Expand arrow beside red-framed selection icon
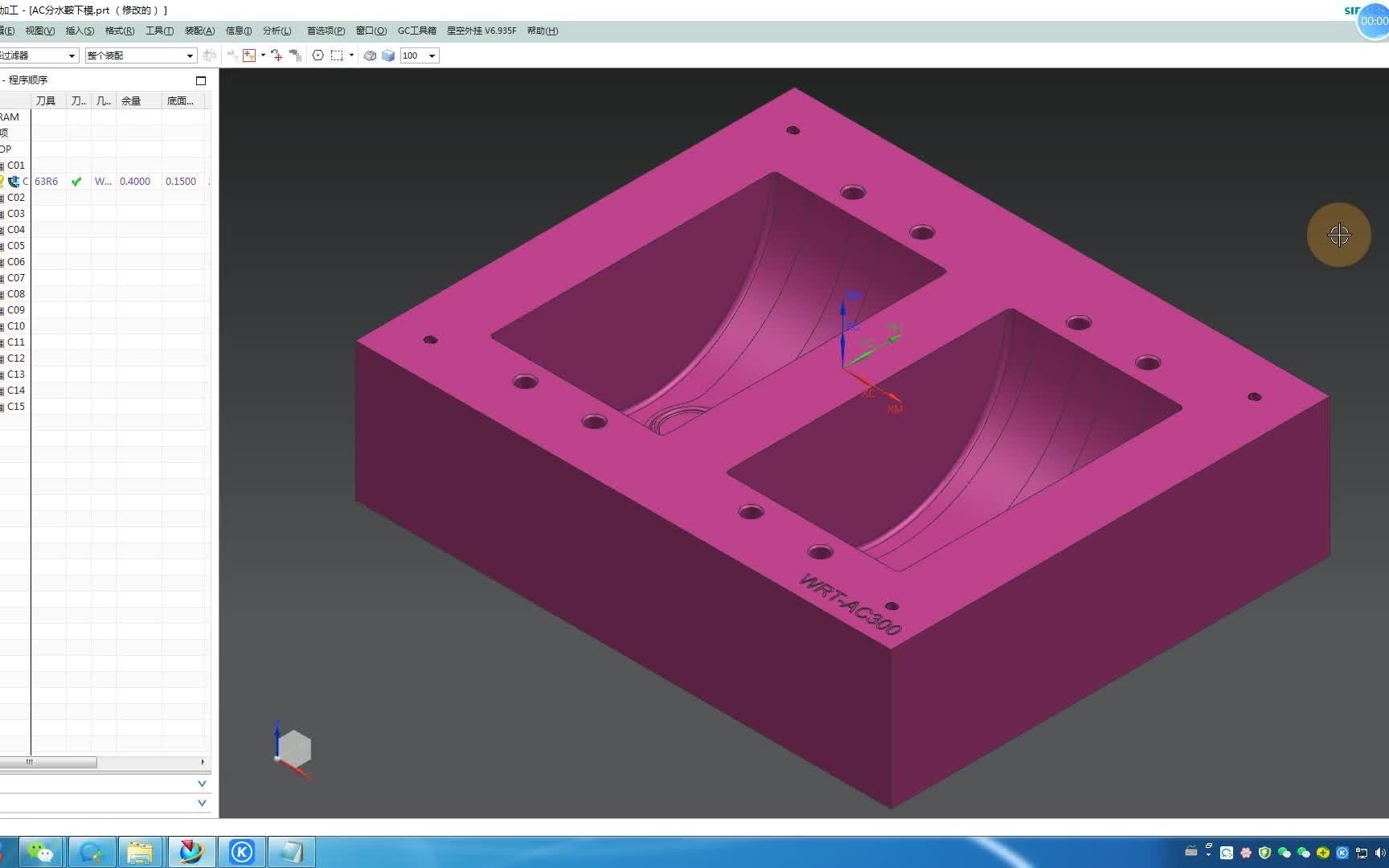 click(263, 55)
